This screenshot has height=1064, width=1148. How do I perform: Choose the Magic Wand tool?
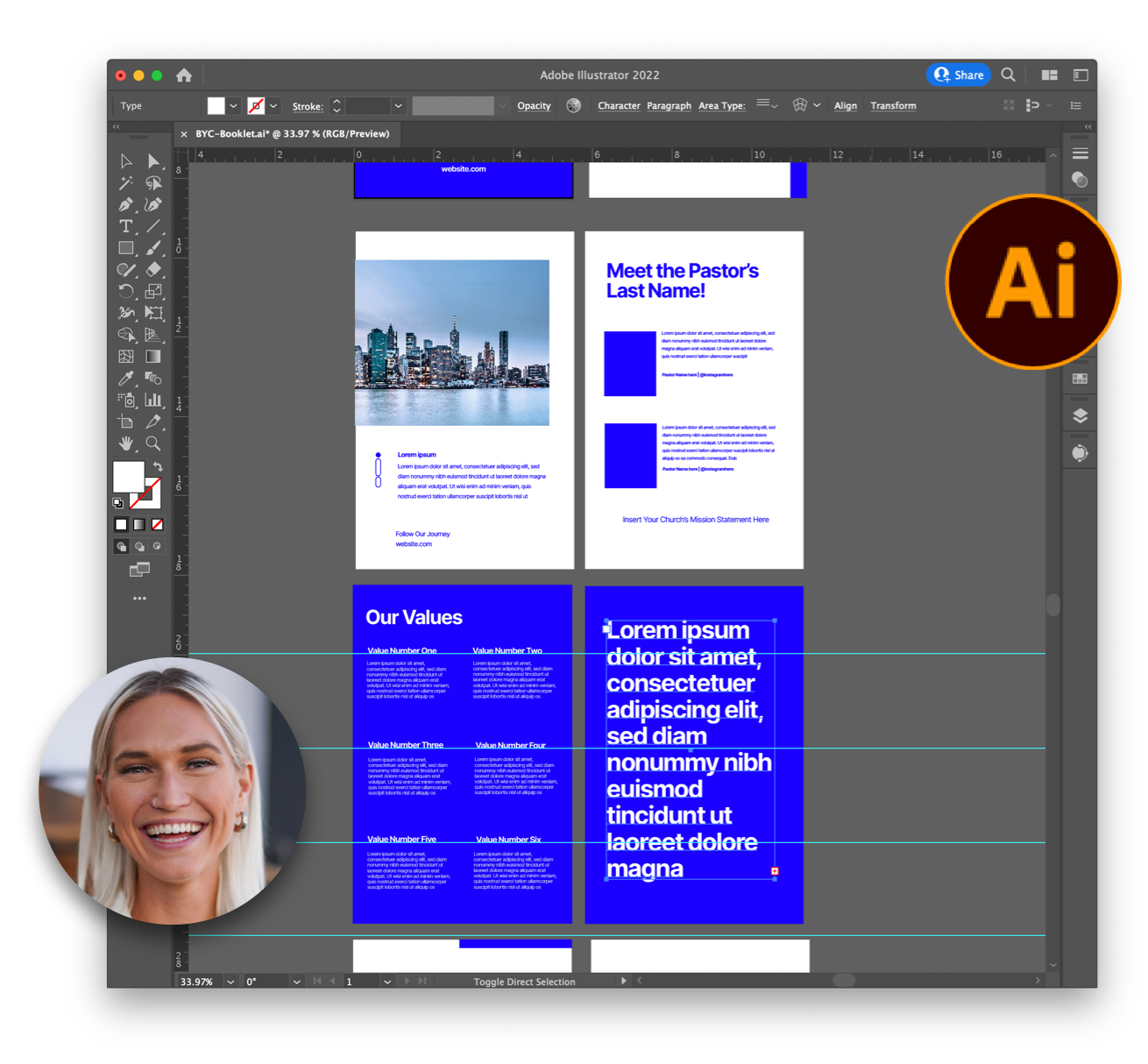[x=126, y=183]
